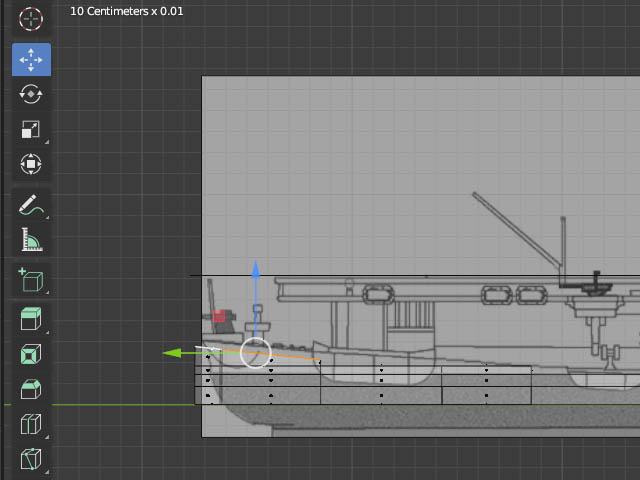Select the Cursor tool
640x480 pixels.
pos(31,19)
